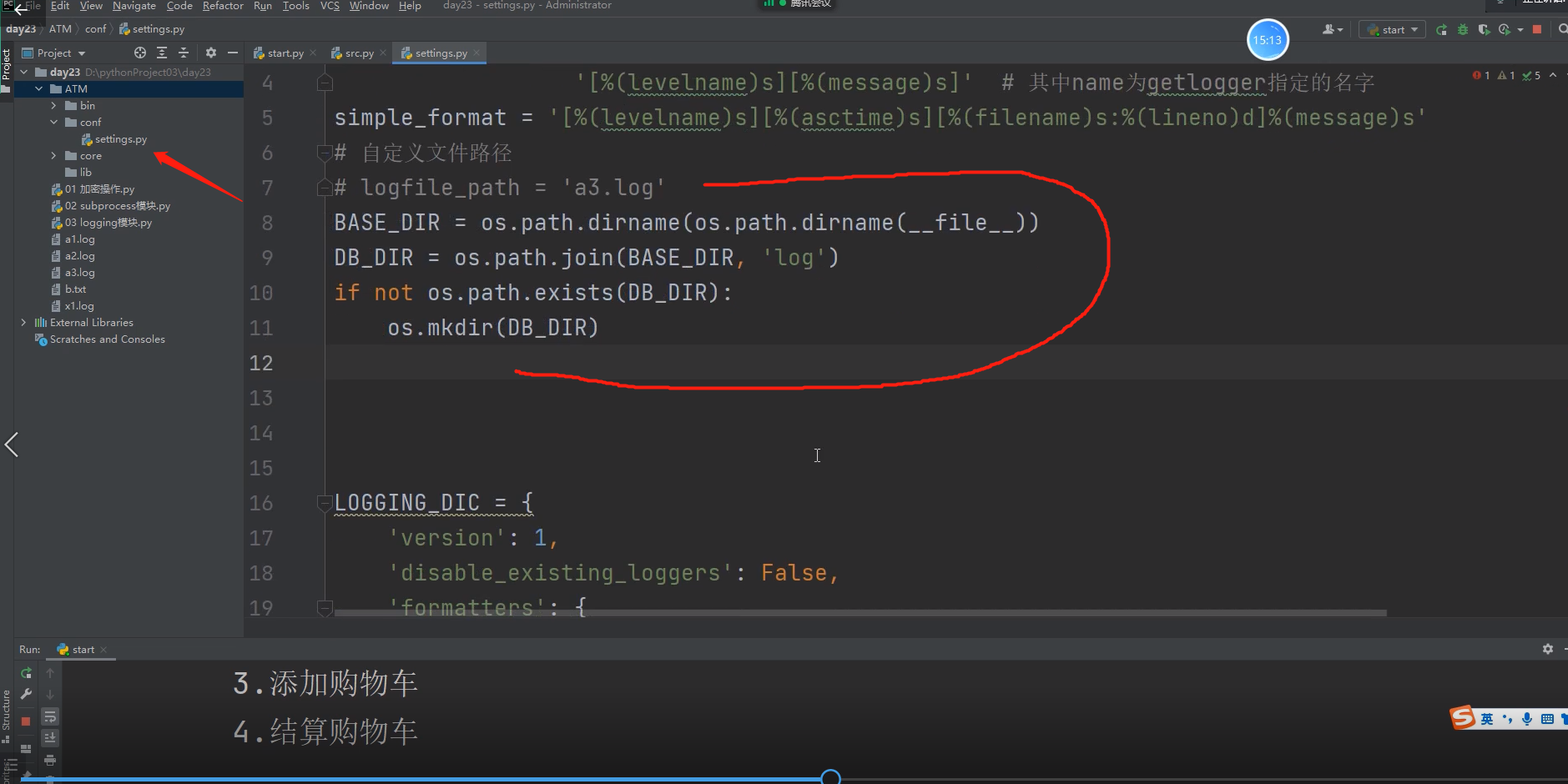
Task: Select the start tab in the Run panel
Action: (x=82, y=650)
